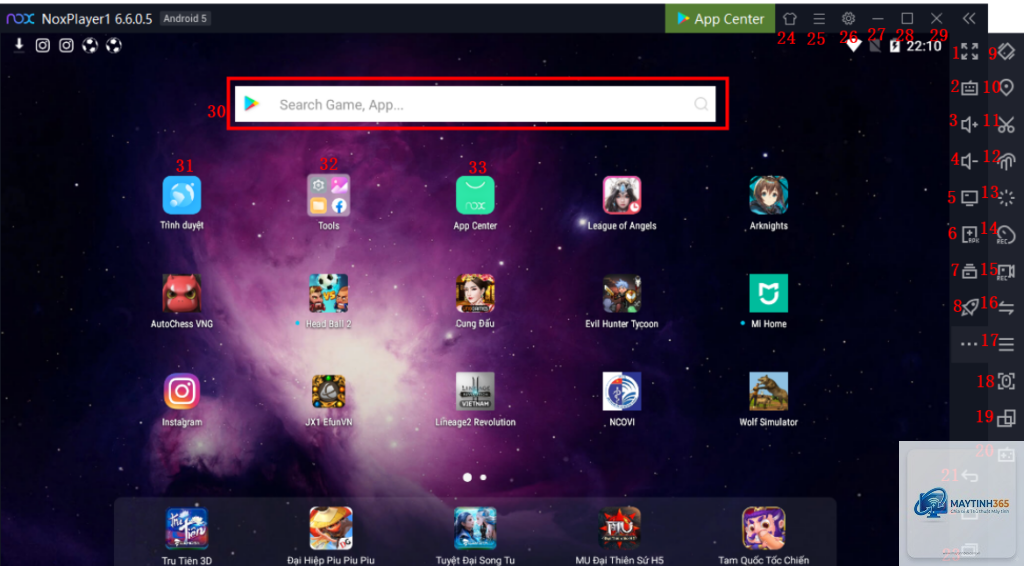This screenshot has height=566, width=1024.
Task: Click the add APK file icon
Action: (x=970, y=234)
